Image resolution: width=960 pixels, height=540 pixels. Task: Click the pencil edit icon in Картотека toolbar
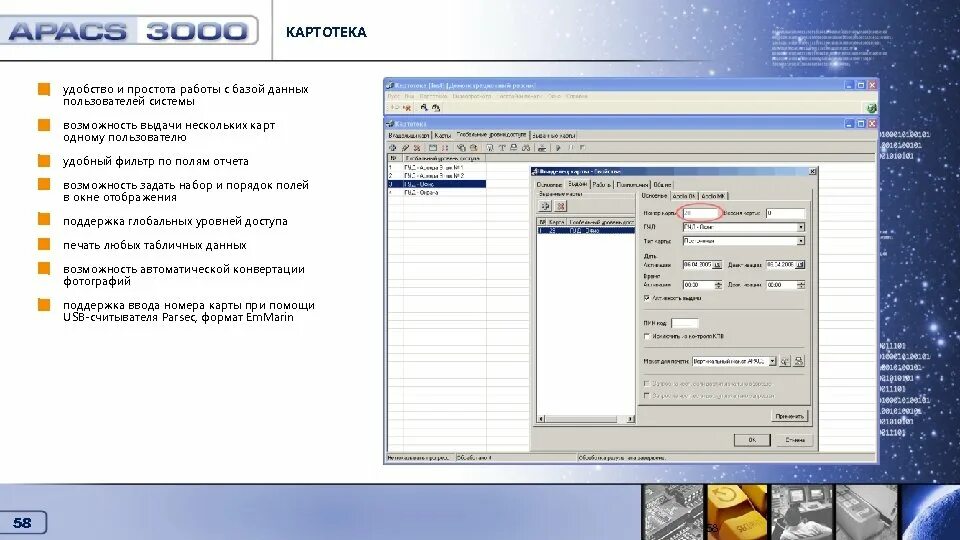pos(405,148)
